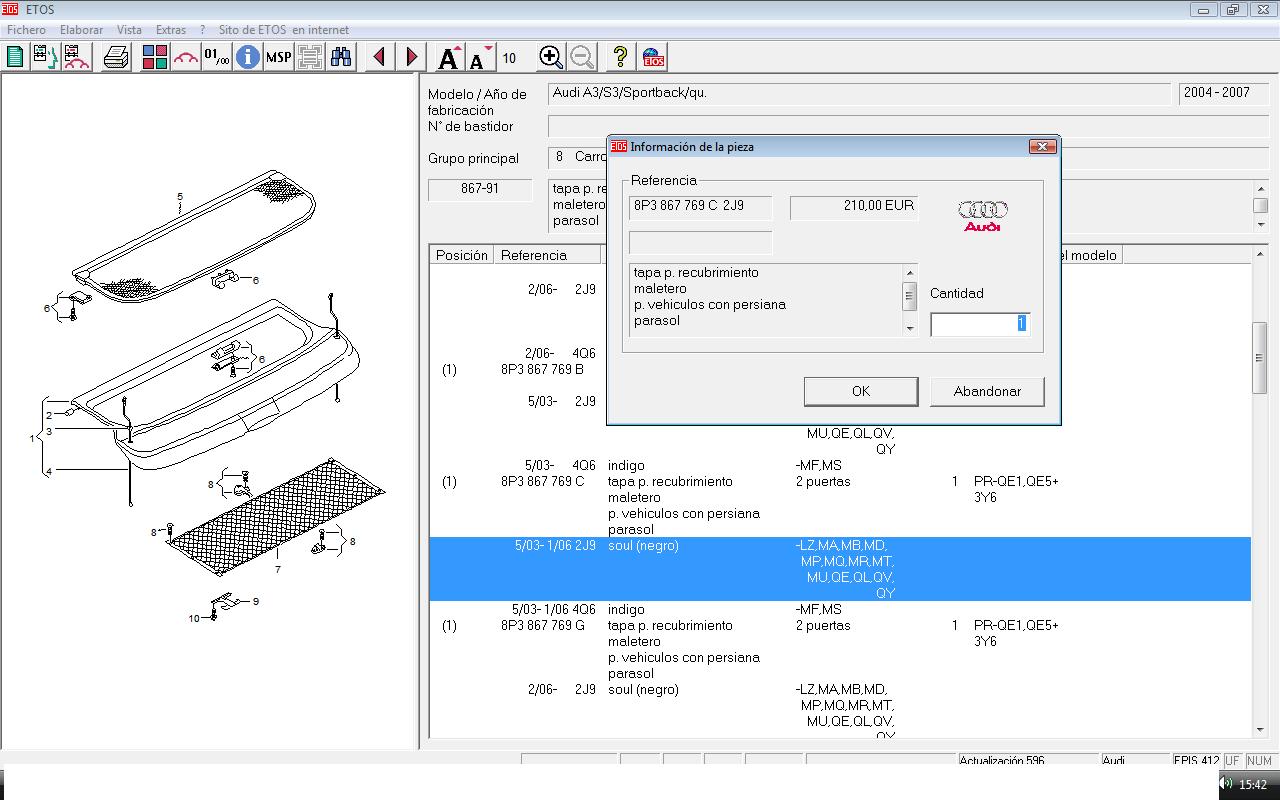Screen dimensions: 1280x800
Task: Click part number 5 in the diagram
Action: tap(180, 197)
